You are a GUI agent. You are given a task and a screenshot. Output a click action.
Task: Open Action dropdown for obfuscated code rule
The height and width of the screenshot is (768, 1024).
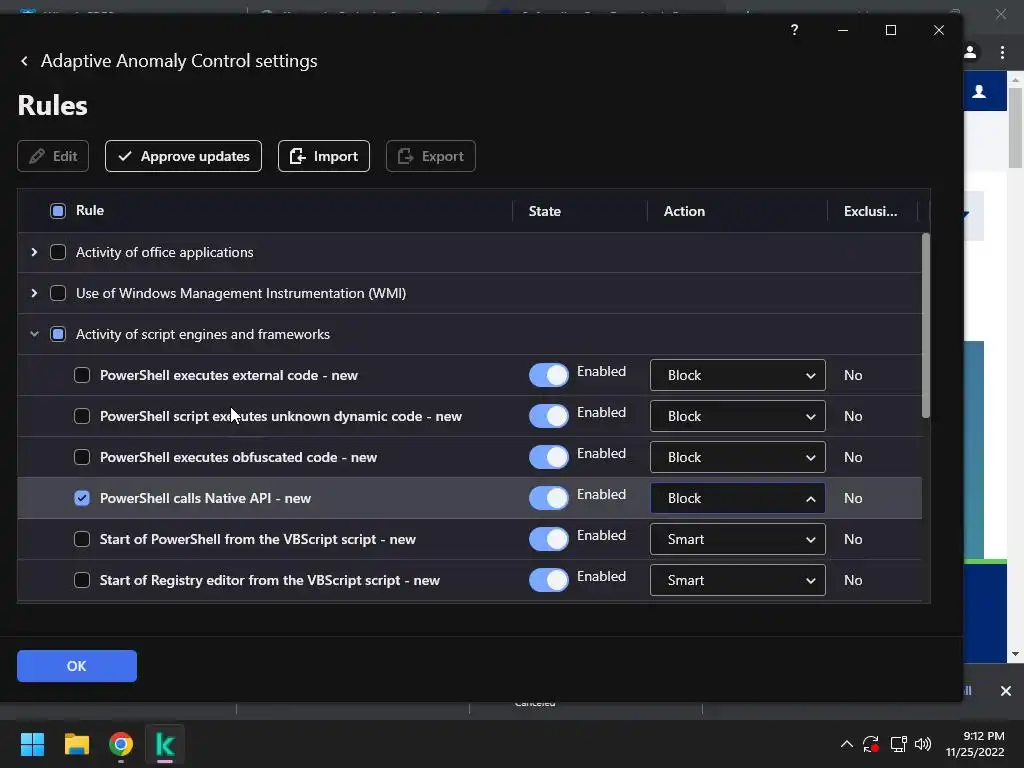click(737, 457)
